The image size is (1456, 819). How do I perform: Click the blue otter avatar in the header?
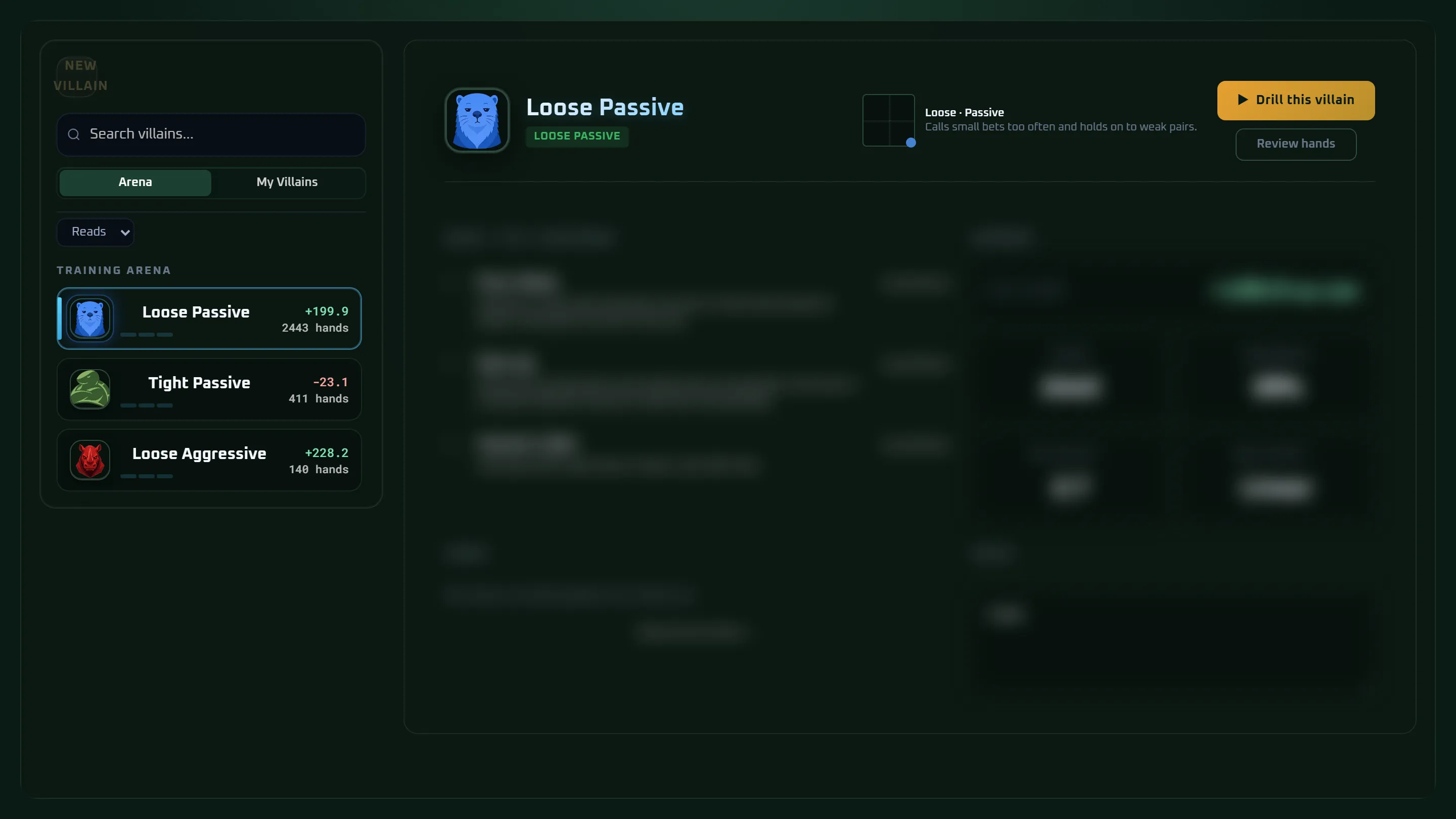(x=477, y=120)
